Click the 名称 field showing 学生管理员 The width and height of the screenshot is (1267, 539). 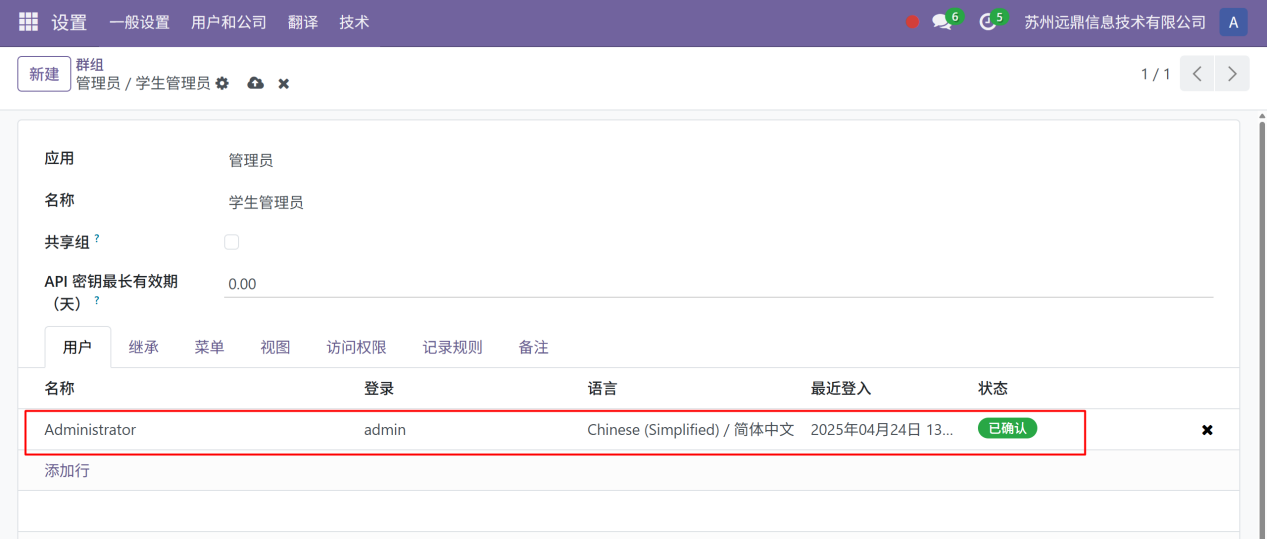[x=718, y=202]
